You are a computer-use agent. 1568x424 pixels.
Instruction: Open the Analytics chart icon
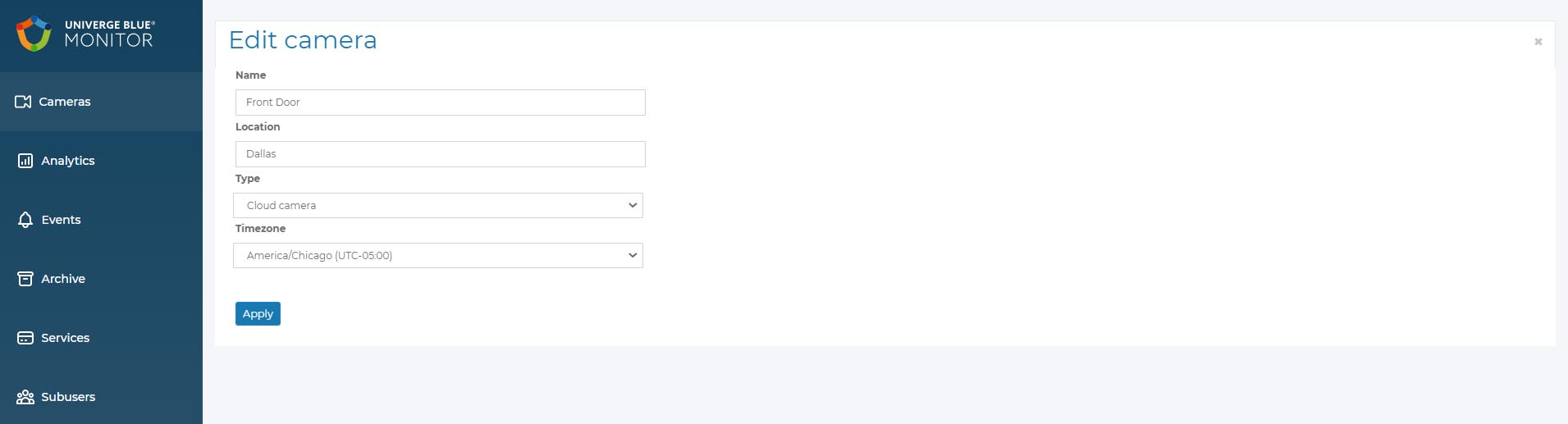tap(25, 161)
